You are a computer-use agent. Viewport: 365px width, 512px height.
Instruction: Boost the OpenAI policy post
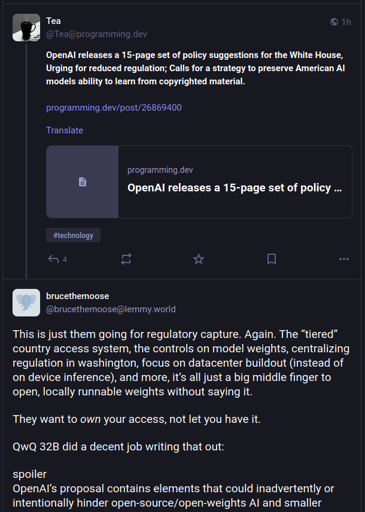point(126,259)
